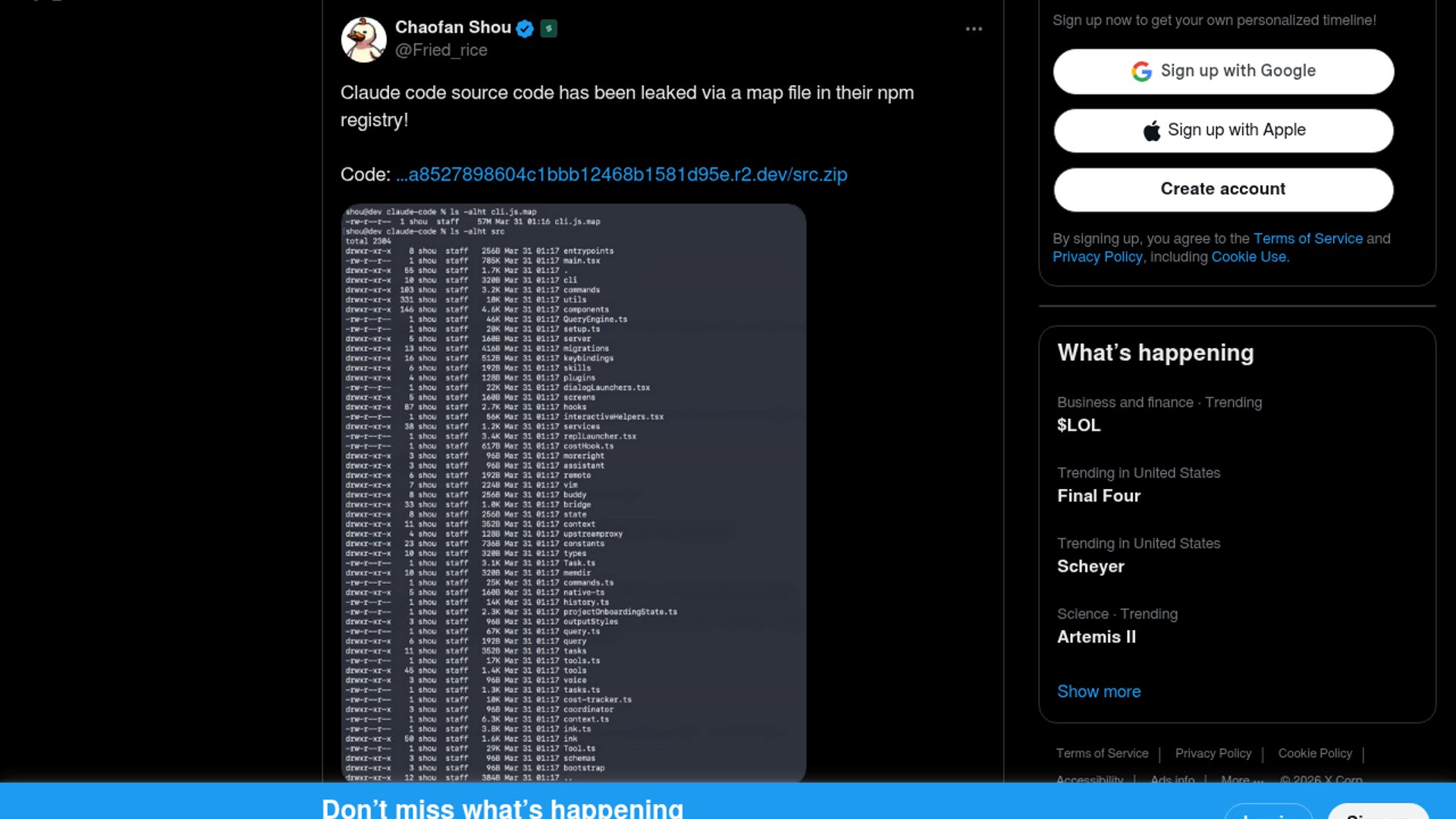Click the Google logo in the sign-up button
The width and height of the screenshot is (1456, 819).
(1141, 71)
